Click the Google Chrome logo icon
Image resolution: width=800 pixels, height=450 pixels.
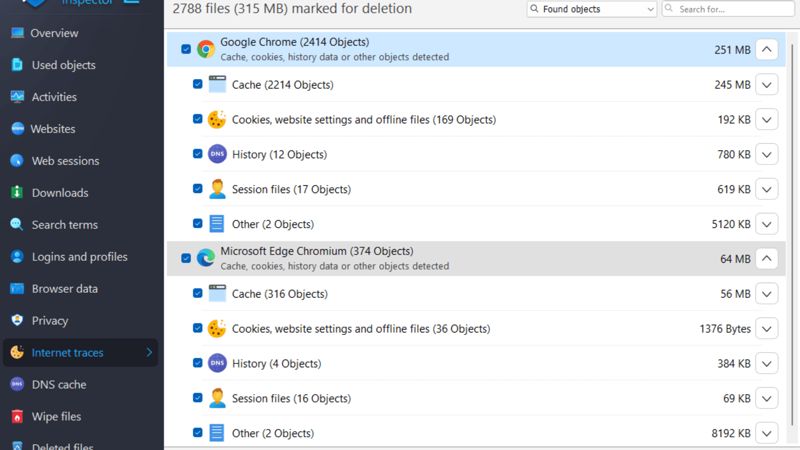coord(206,49)
